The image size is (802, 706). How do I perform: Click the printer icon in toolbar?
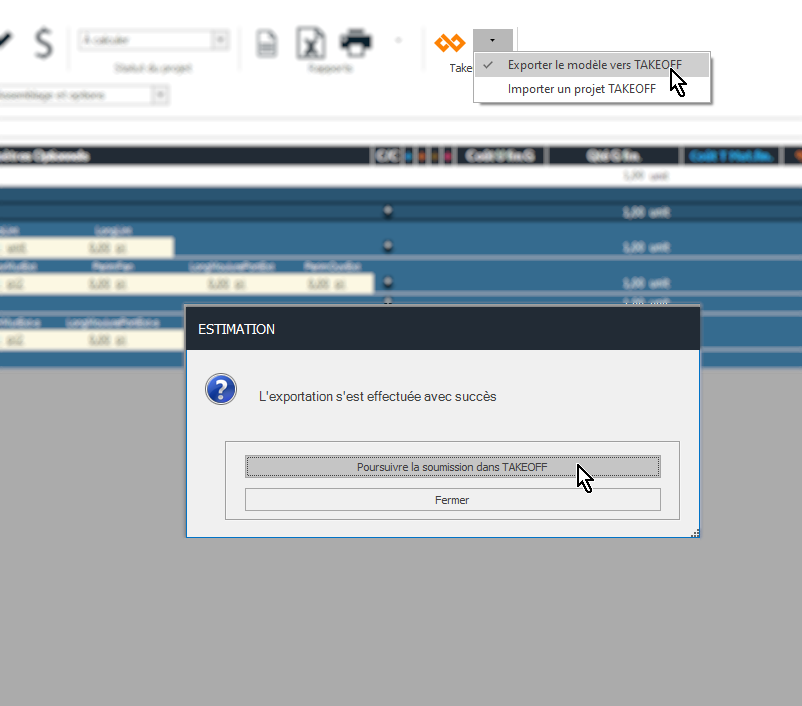click(355, 43)
